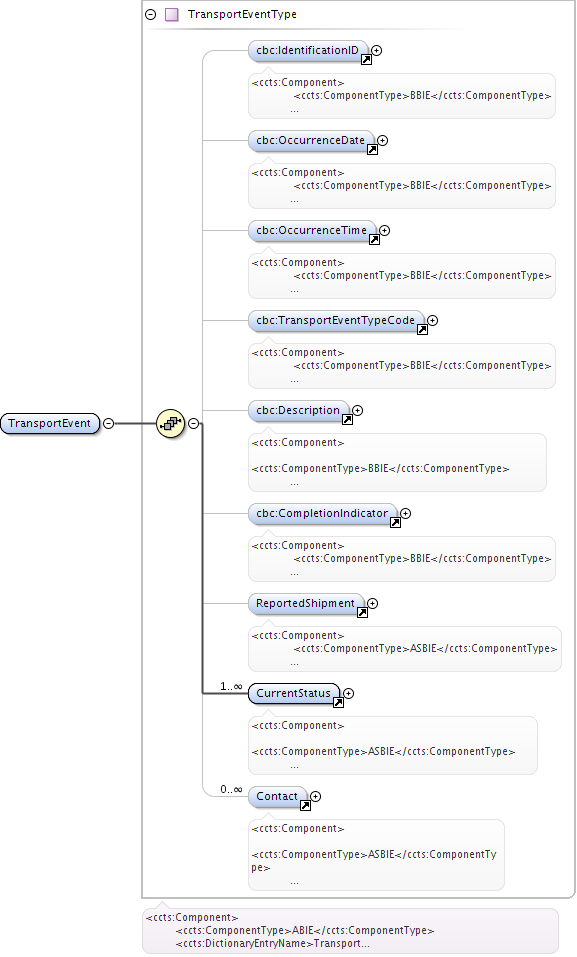The height and width of the screenshot is (957, 577).
Task: Follow reference arrow on Contact element
Action: [305, 806]
